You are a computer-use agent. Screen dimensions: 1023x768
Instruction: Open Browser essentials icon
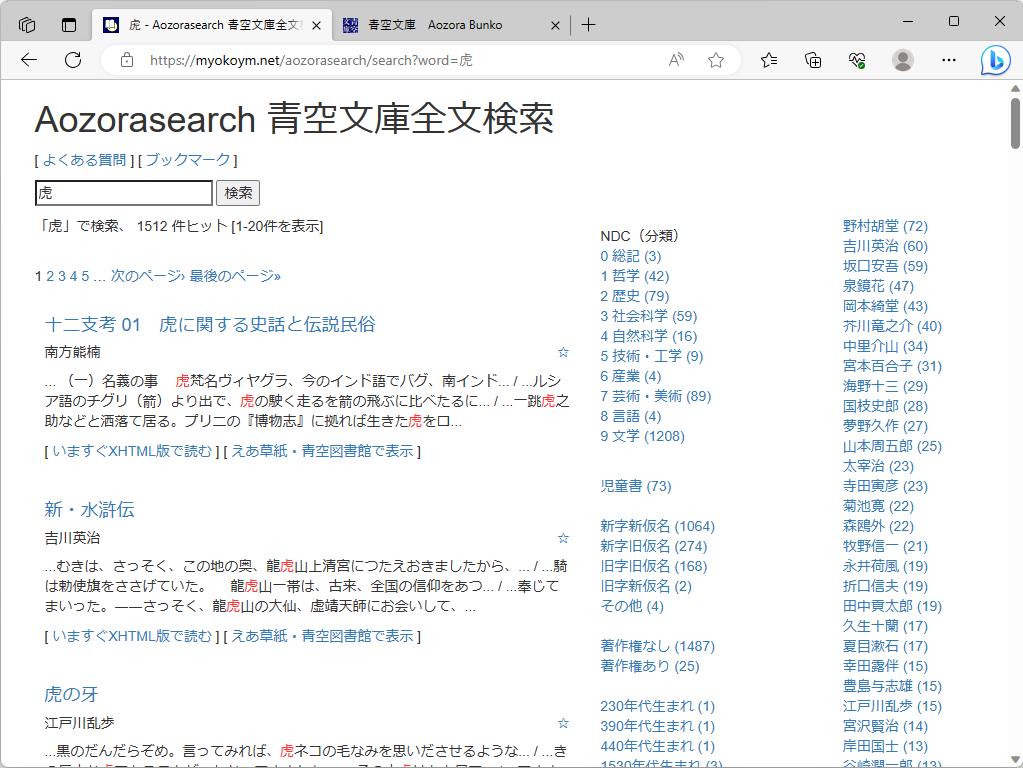click(x=855, y=60)
